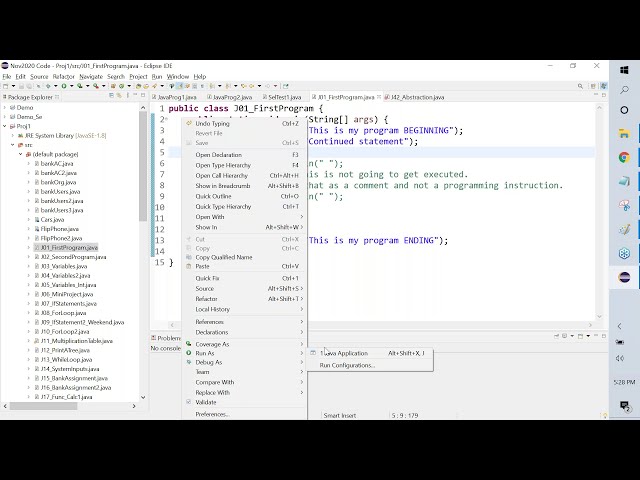Expand the Demo_Se project node
640x480 pixels.
[5, 117]
